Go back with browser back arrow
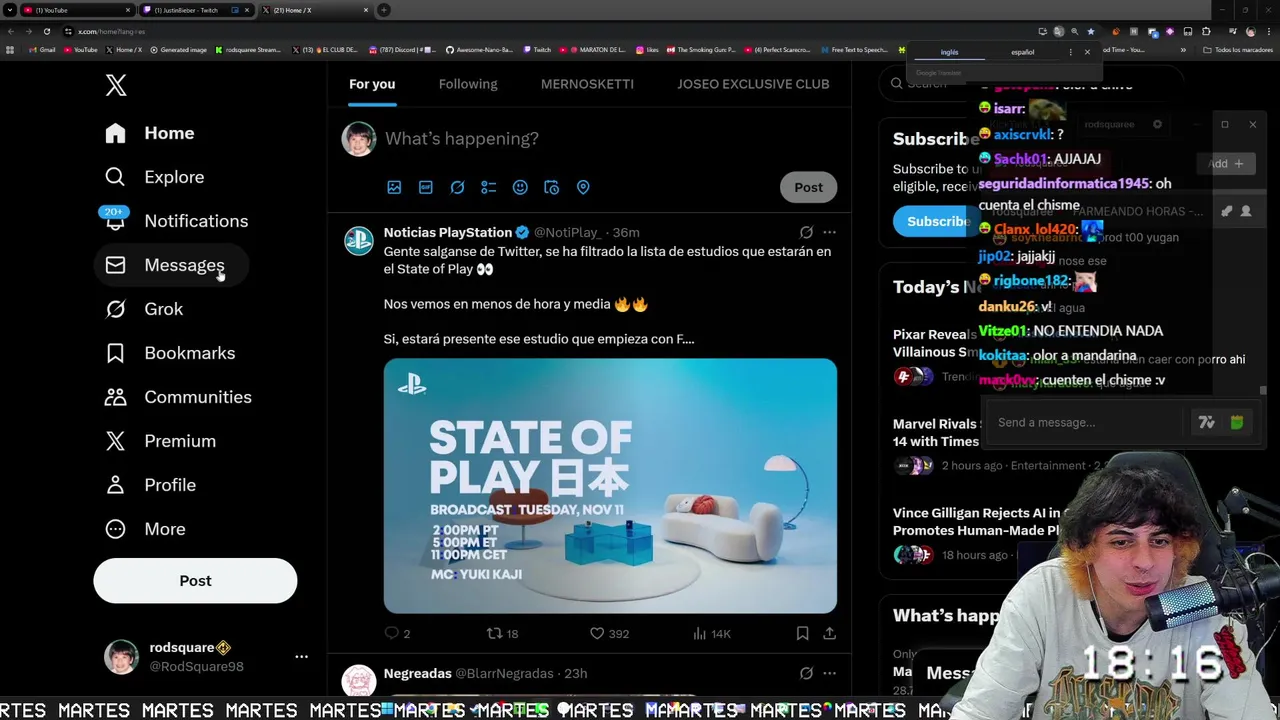The width and height of the screenshot is (1280, 720). coord(10,31)
